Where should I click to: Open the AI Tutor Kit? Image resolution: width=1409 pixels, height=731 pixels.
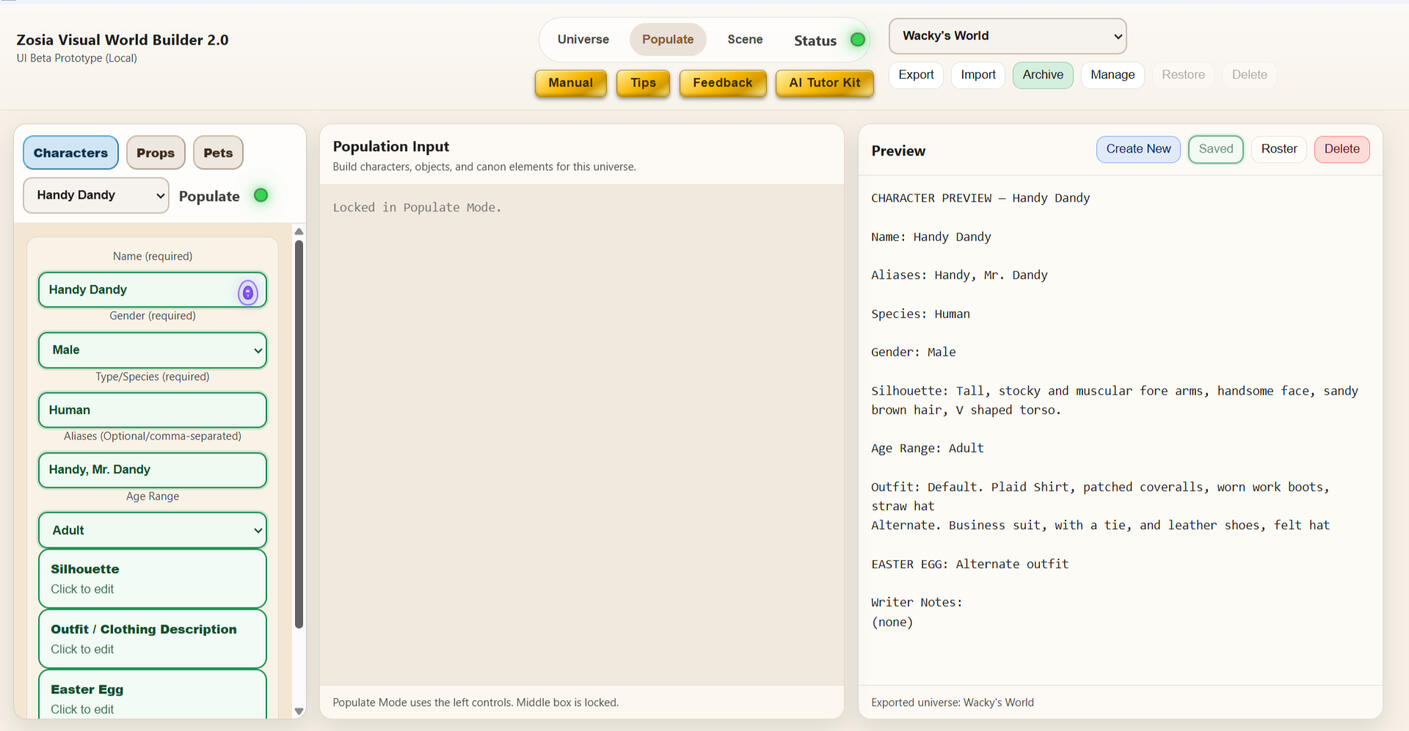click(x=824, y=83)
